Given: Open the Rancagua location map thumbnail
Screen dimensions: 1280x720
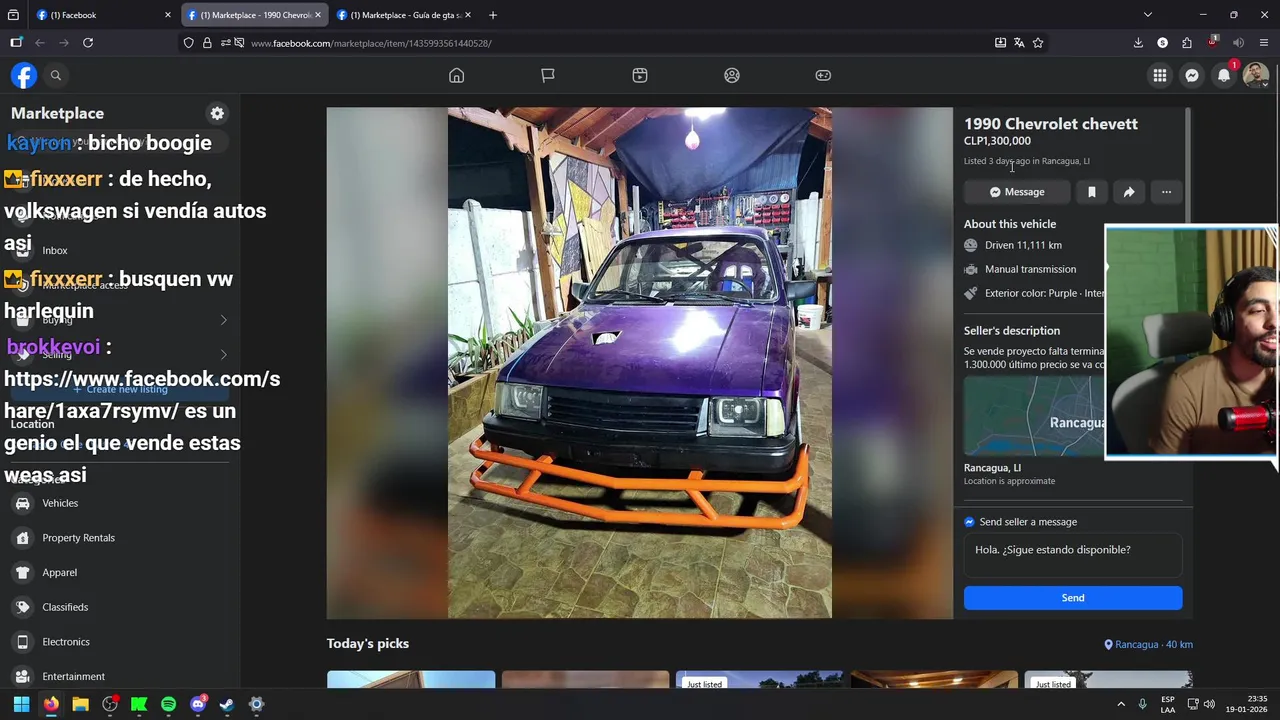Looking at the screenshot, I should click(x=1034, y=416).
